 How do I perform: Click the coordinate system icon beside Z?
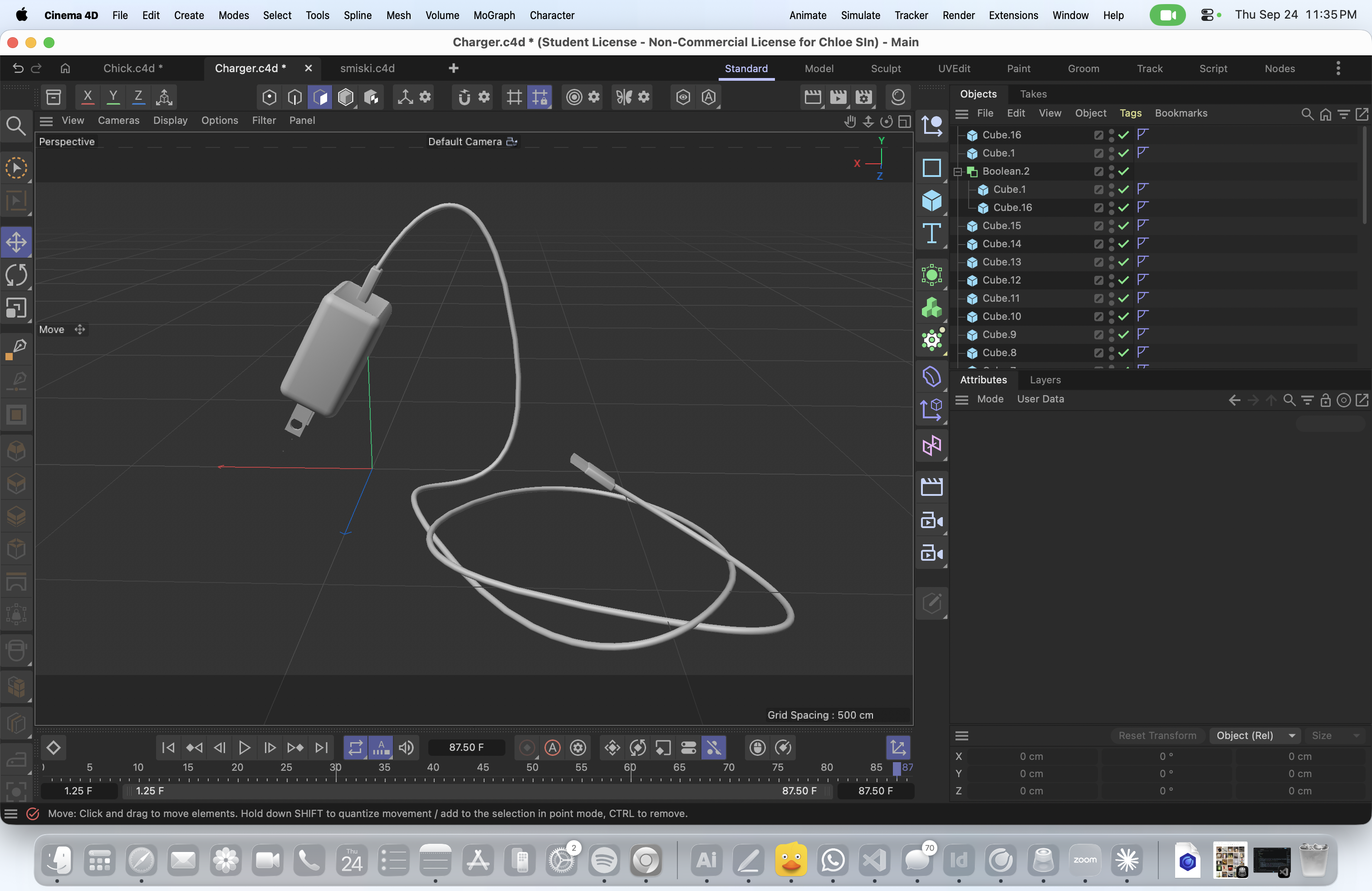coord(164,97)
